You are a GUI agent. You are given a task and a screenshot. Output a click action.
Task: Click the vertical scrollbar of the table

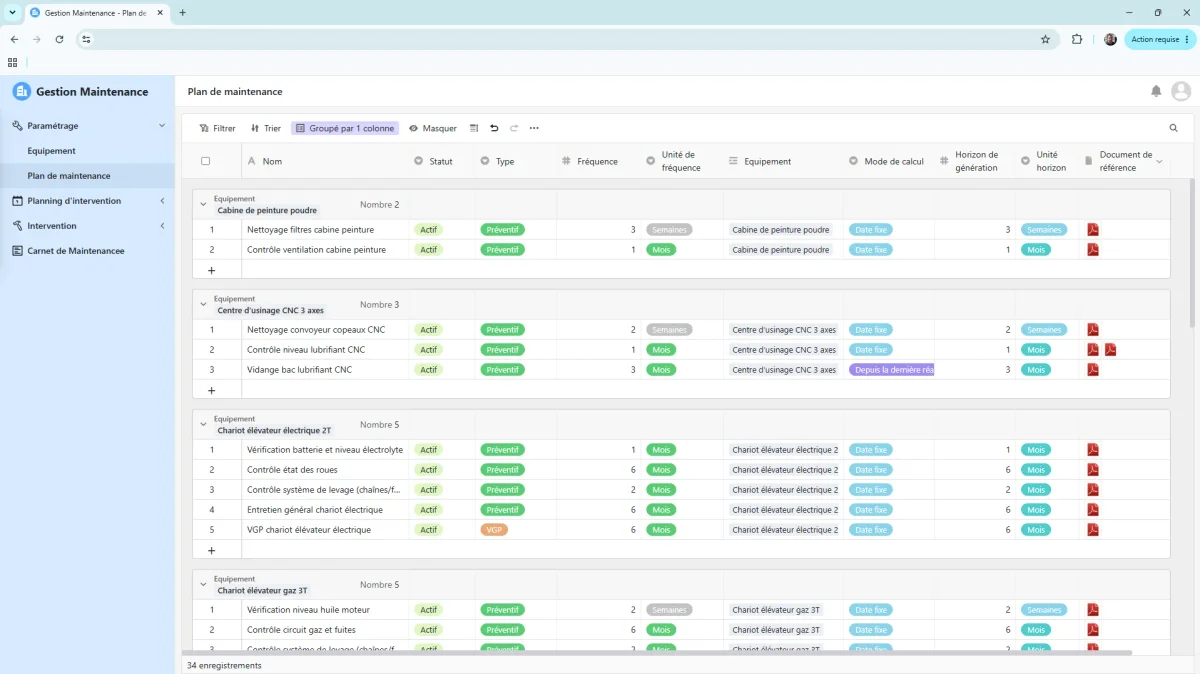coord(1194,254)
